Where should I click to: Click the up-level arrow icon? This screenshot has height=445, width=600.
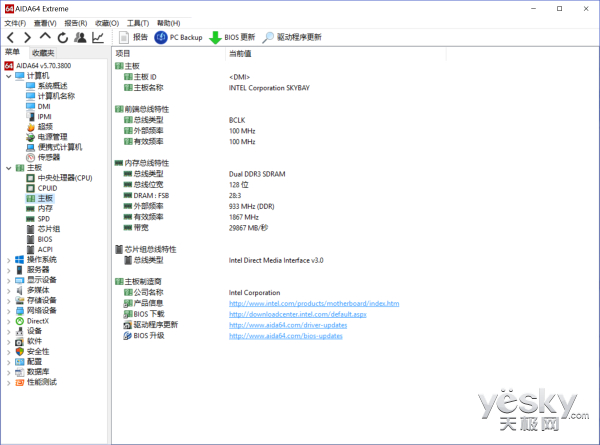click(x=45, y=36)
